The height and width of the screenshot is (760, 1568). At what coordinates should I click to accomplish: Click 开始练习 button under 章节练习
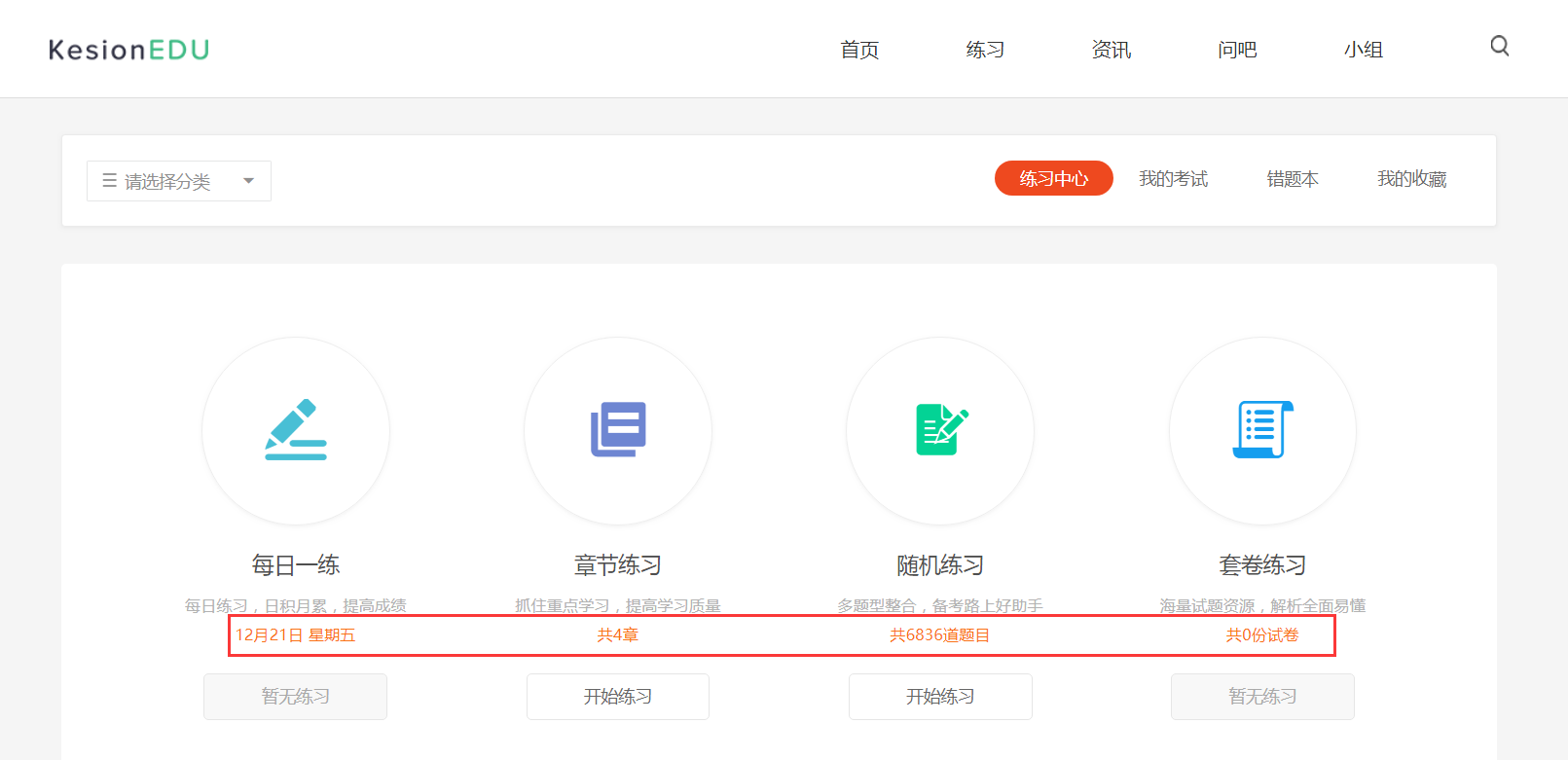coord(618,697)
